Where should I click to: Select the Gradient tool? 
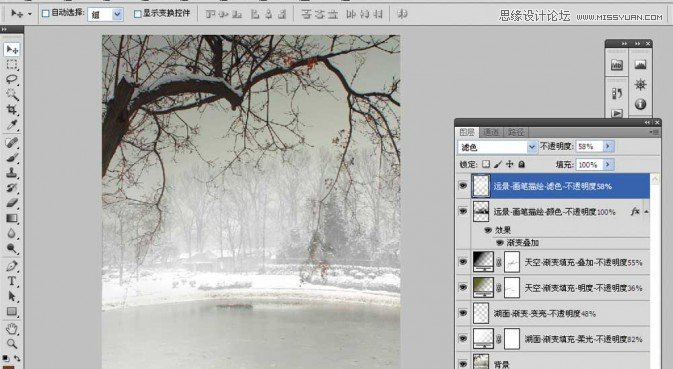12,218
